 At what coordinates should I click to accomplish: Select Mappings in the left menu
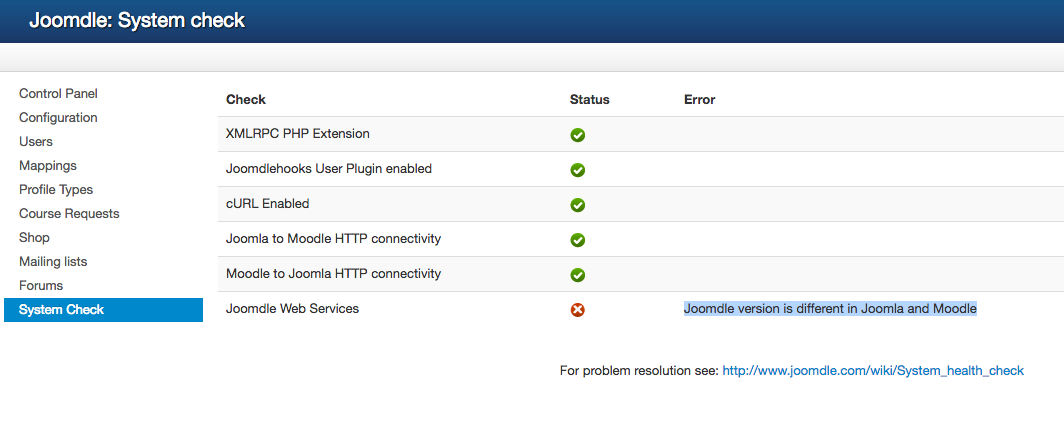point(48,166)
